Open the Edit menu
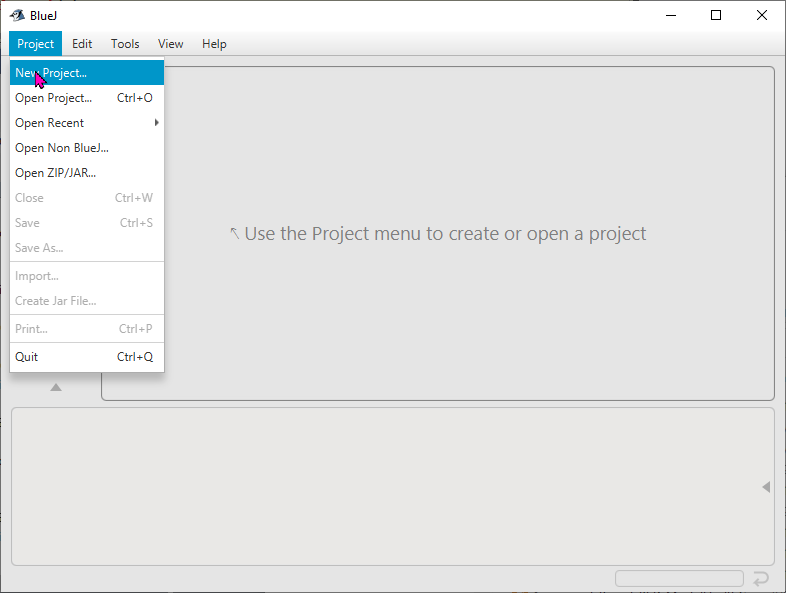This screenshot has height=593, width=786. coord(82,44)
